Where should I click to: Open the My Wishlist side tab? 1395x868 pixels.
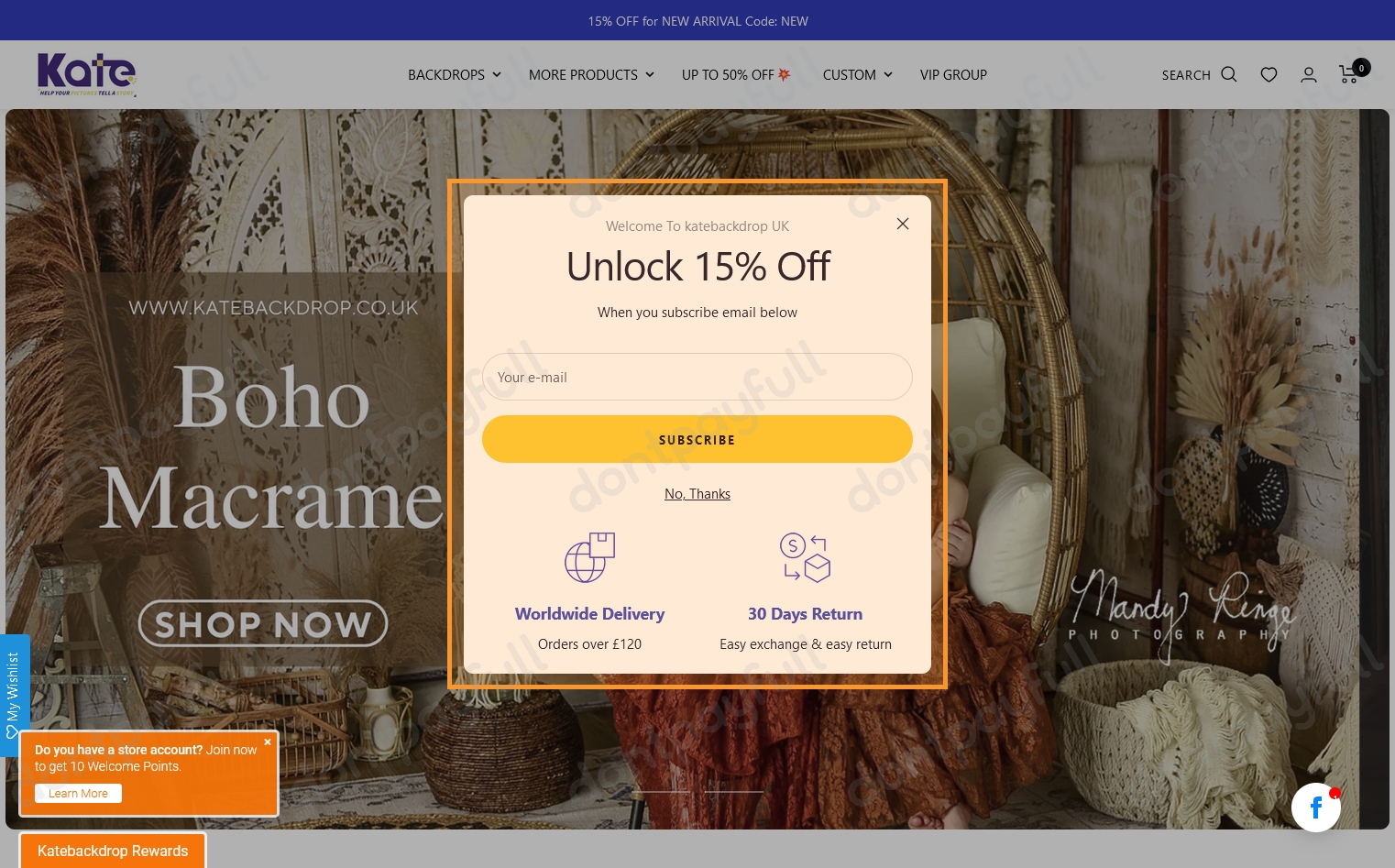(x=14, y=695)
